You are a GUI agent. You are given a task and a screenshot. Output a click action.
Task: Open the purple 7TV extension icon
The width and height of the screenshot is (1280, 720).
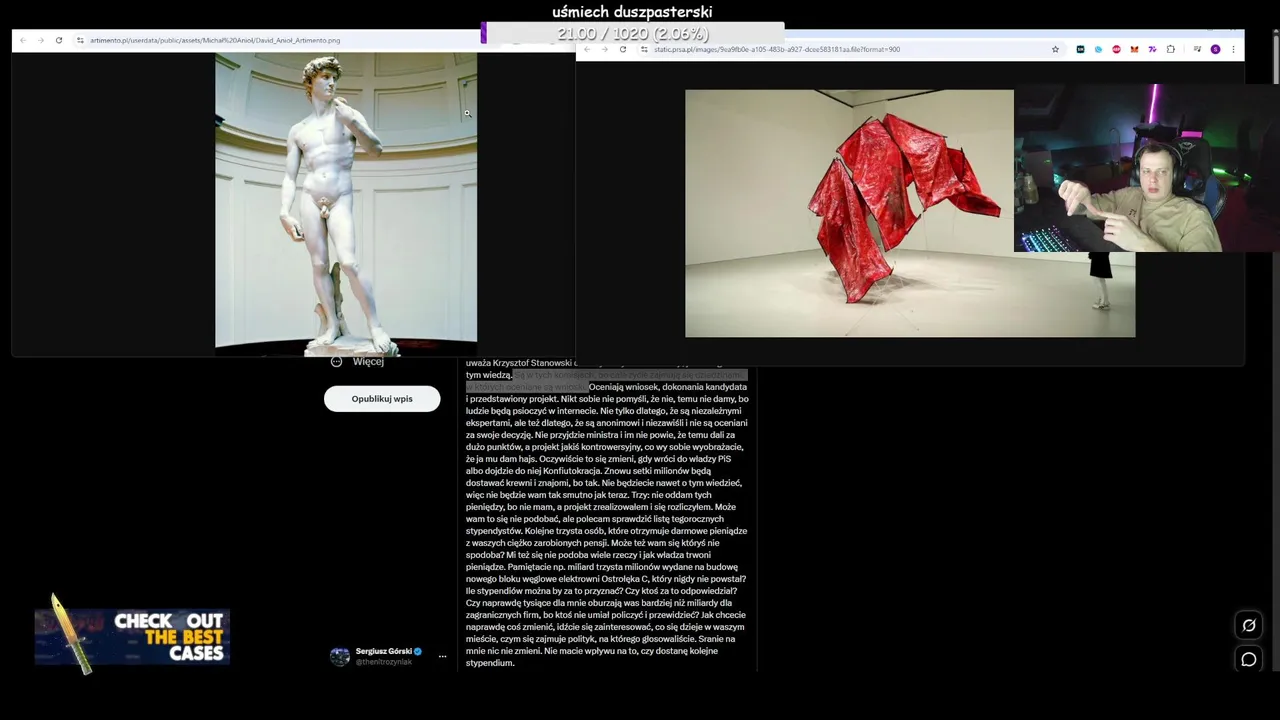tap(1152, 49)
